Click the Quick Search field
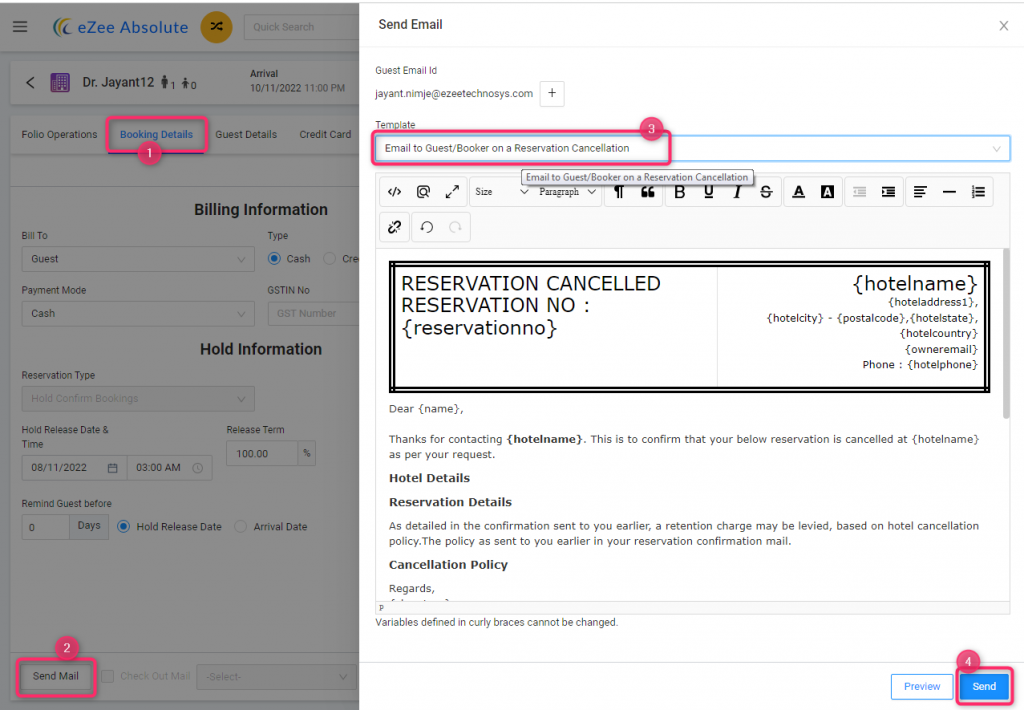The width and height of the screenshot is (1024, 710). click(x=301, y=27)
